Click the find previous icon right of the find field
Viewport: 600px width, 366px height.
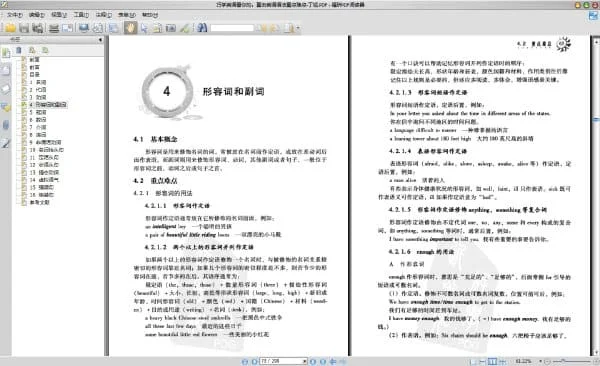262,28
